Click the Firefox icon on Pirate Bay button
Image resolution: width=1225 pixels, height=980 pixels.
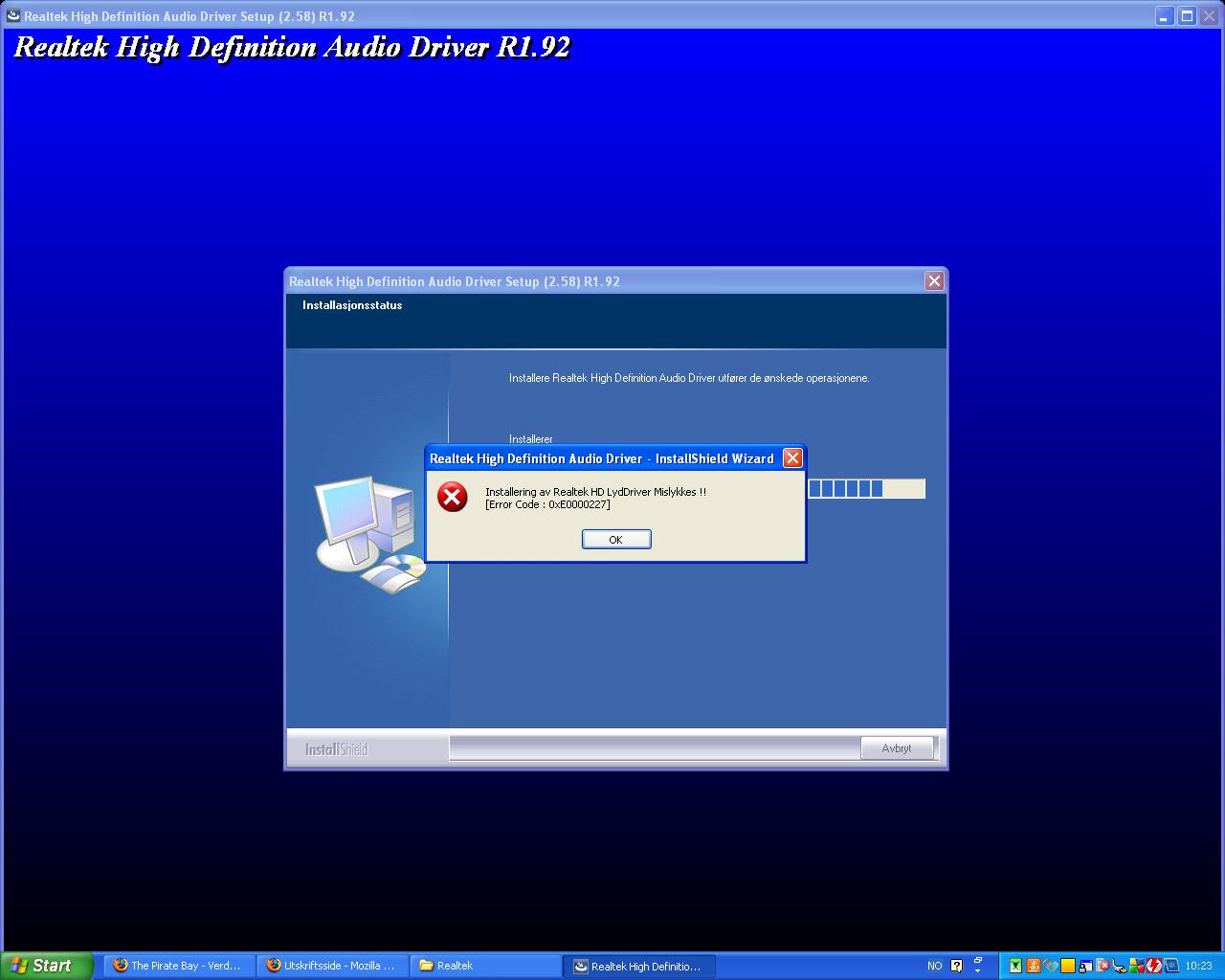pyautogui.click(x=121, y=966)
